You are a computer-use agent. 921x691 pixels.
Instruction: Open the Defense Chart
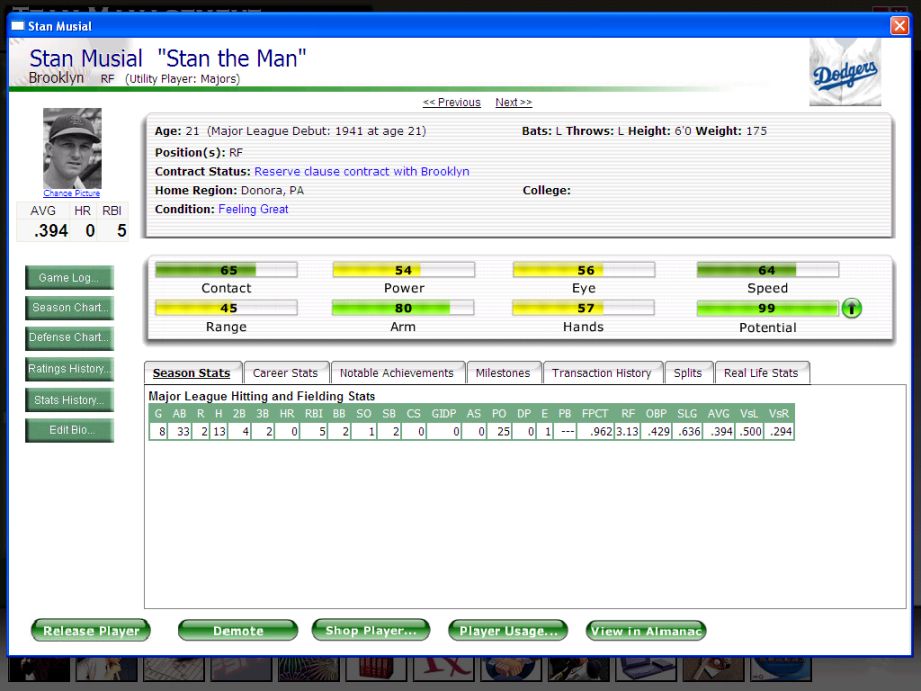[69, 338]
